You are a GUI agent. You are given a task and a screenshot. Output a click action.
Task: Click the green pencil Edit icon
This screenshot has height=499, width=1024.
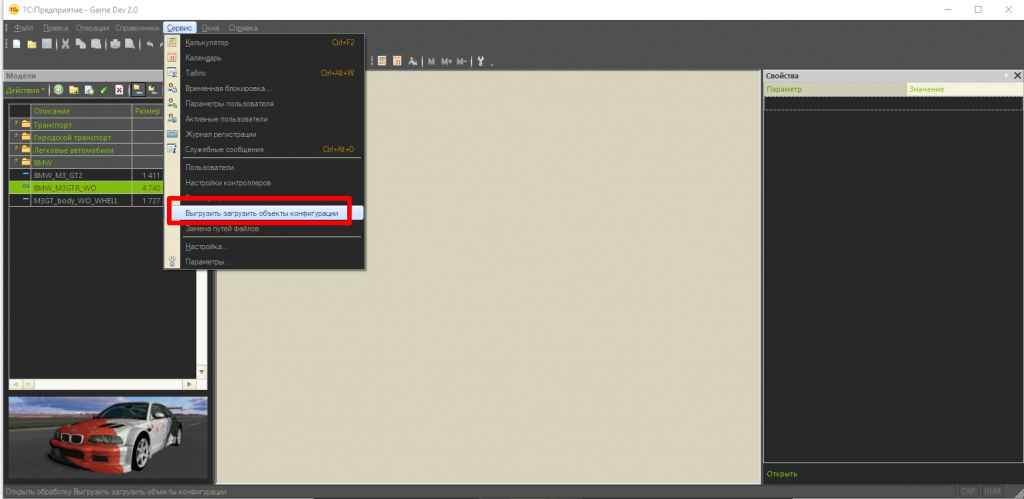pos(104,90)
